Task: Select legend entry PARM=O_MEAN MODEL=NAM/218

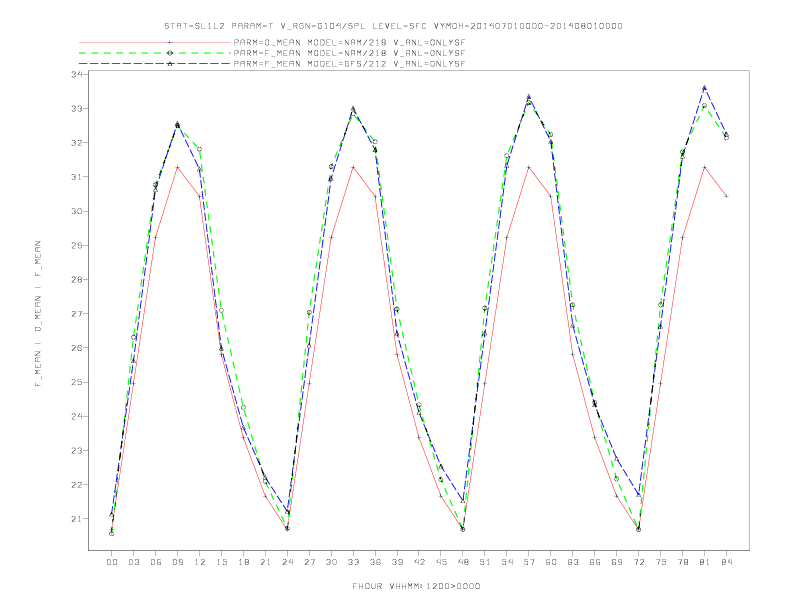Action: (x=350, y=42)
